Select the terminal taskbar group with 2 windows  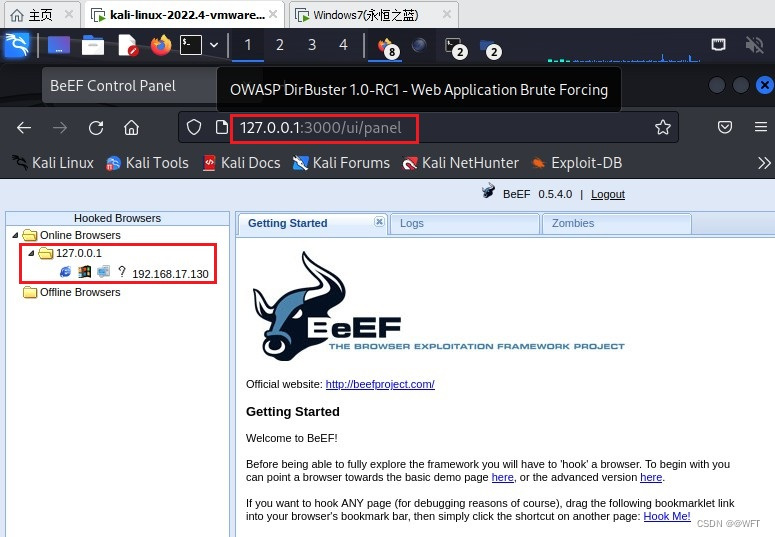455,47
